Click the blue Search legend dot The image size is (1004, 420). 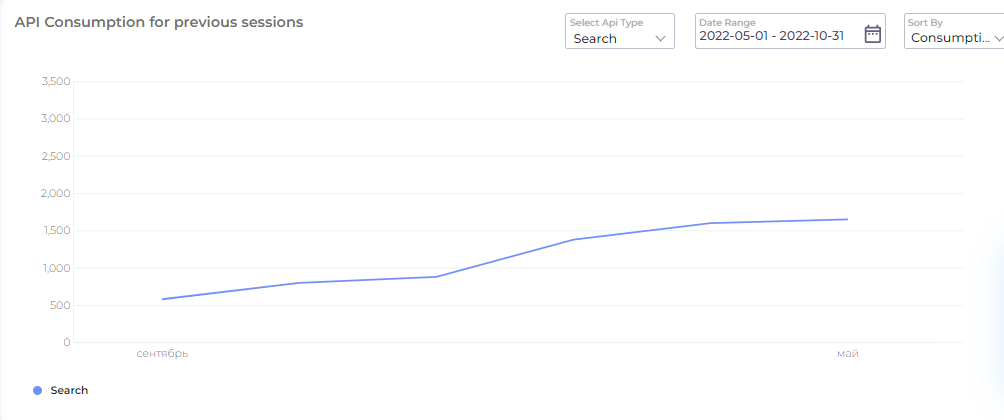tap(37, 391)
